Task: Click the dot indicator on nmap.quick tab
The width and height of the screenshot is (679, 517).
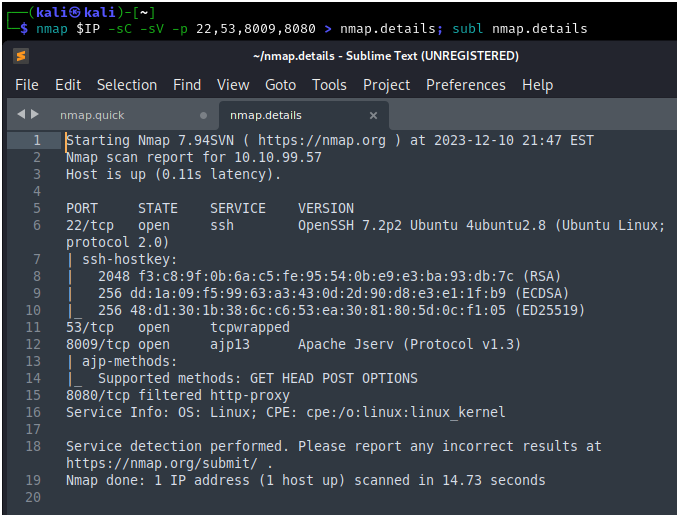Action: click(204, 115)
